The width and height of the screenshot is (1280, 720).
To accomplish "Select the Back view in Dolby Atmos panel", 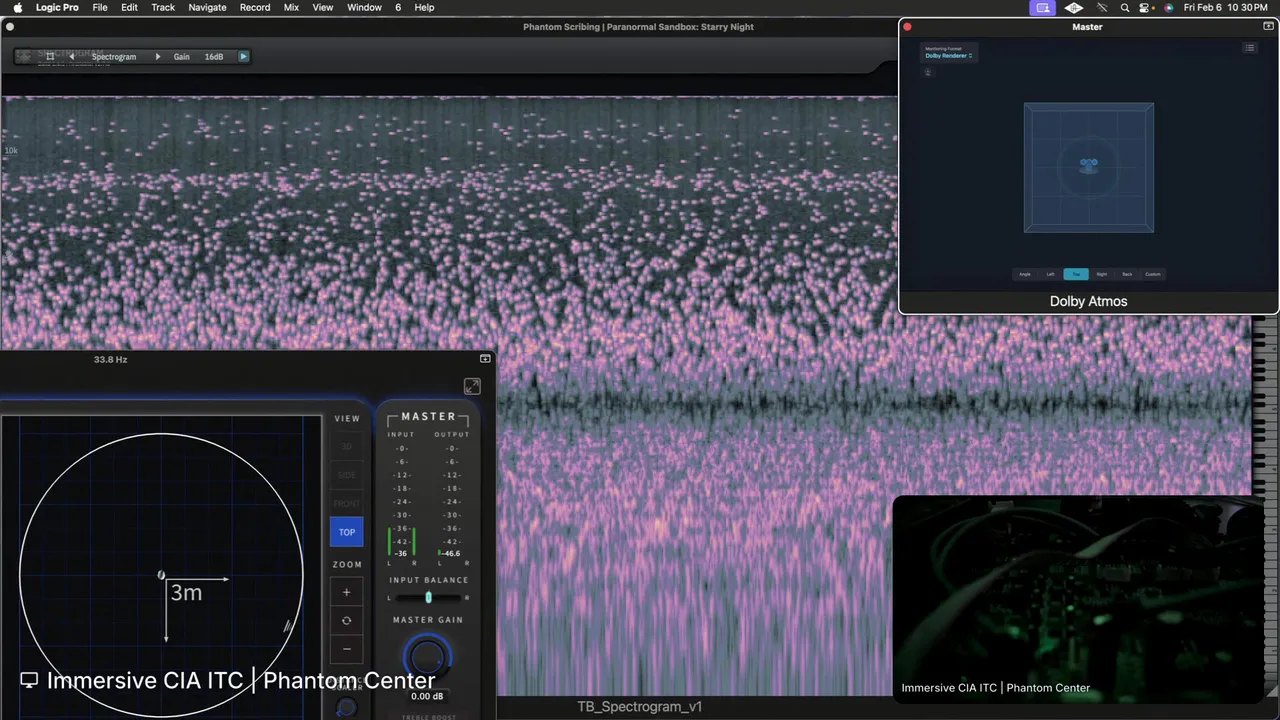I will [1127, 274].
